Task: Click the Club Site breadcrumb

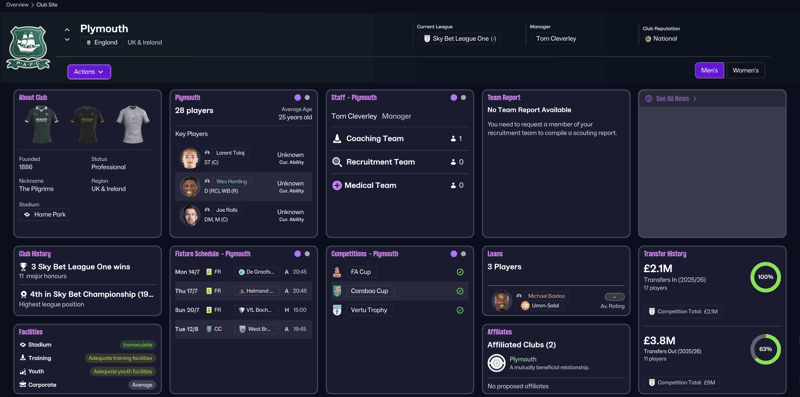Action: point(47,5)
